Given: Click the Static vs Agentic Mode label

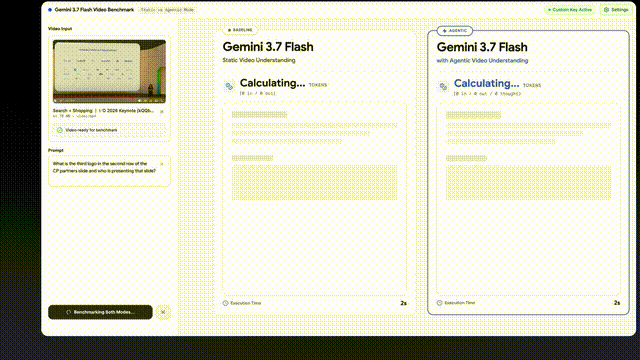Looking at the screenshot, I should 167,10.
